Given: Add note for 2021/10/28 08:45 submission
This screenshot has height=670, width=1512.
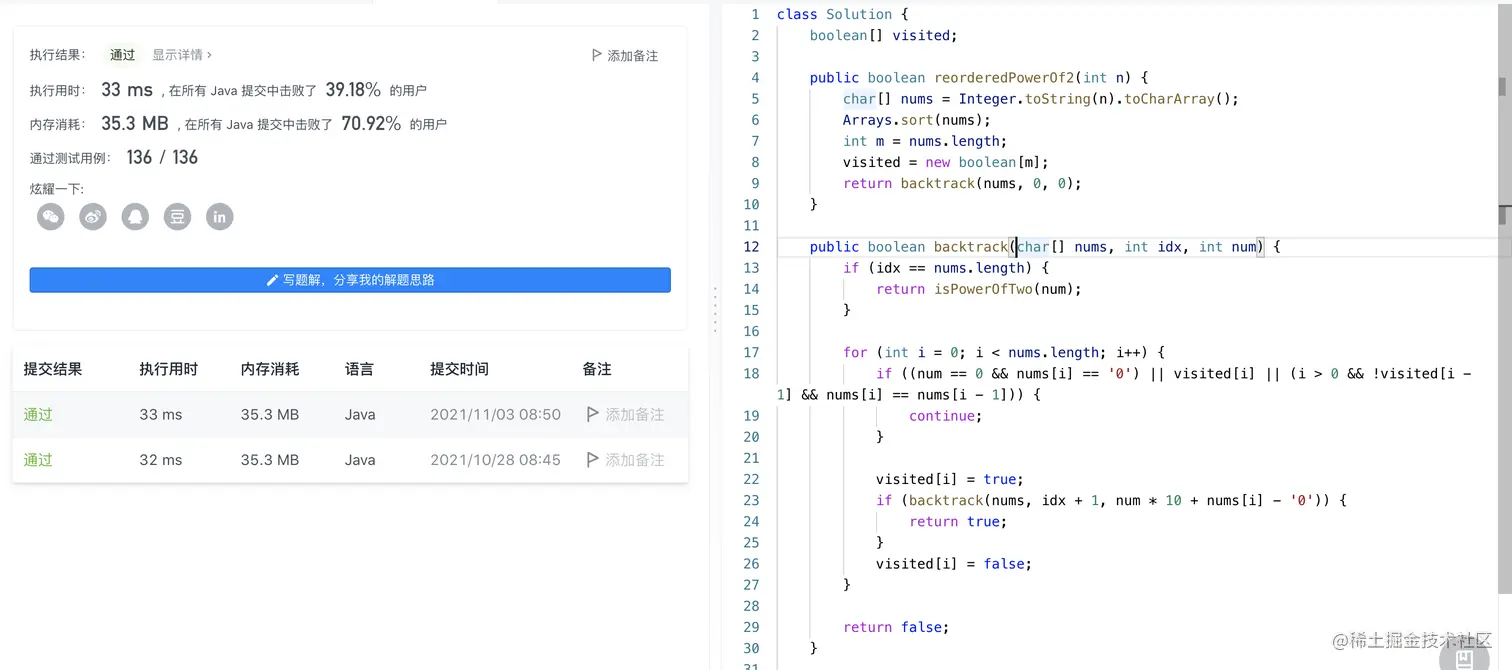Looking at the screenshot, I should 626,460.
